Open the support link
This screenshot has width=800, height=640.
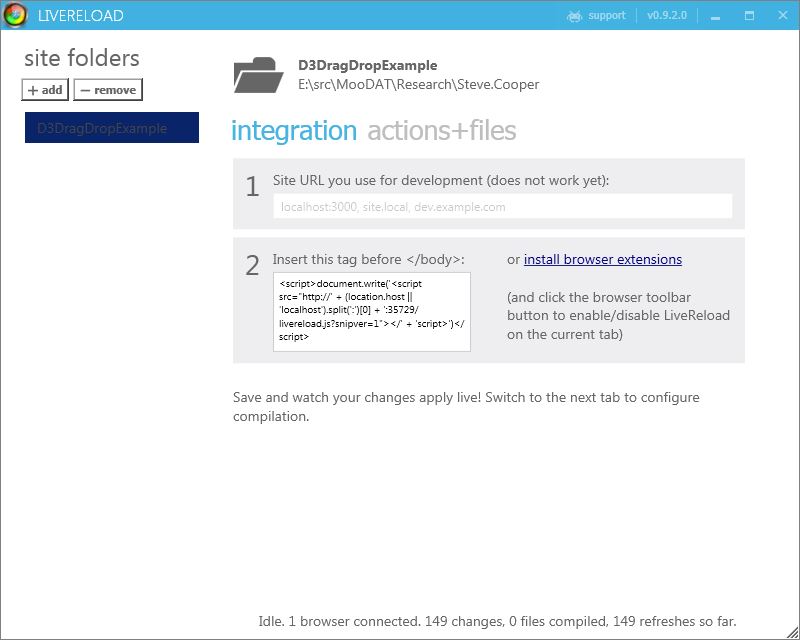point(606,16)
